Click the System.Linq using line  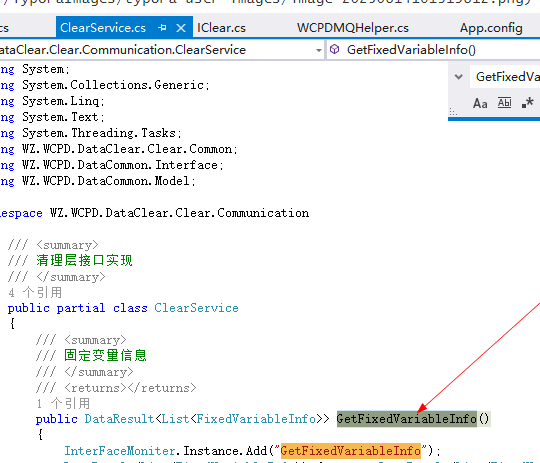click(x=52, y=101)
